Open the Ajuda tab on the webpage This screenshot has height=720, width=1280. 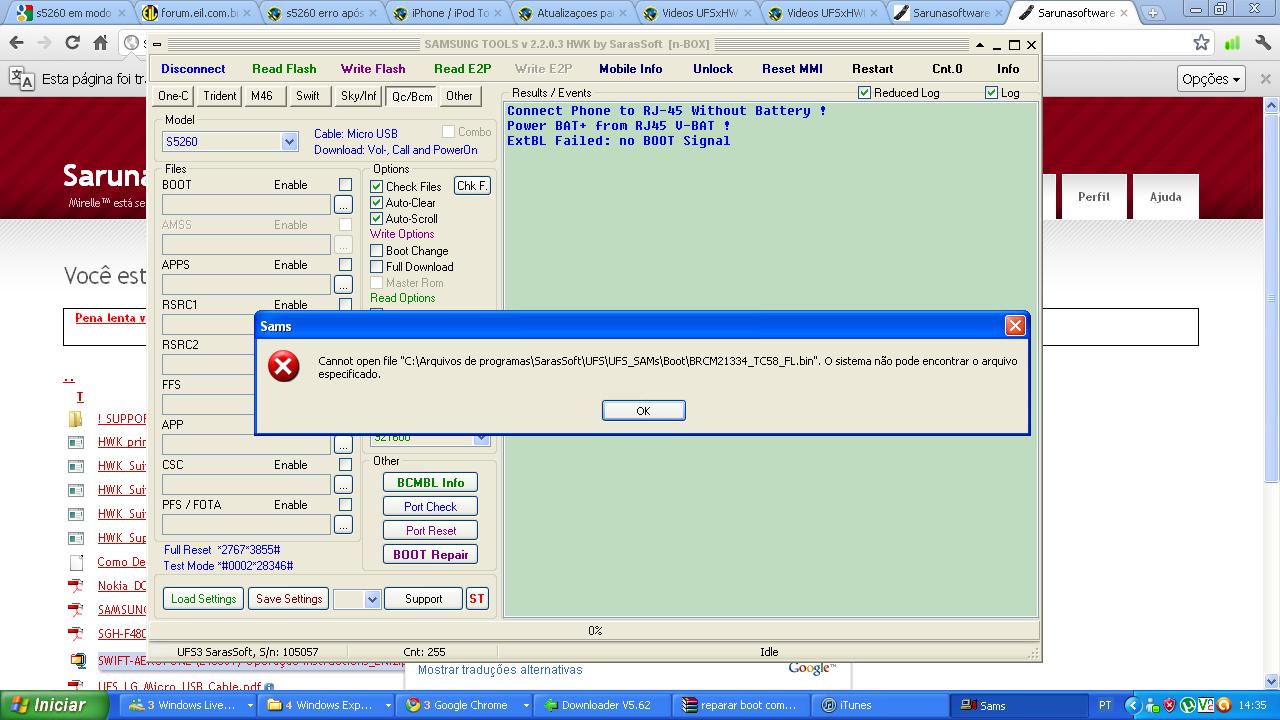[x=1165, y=197]
